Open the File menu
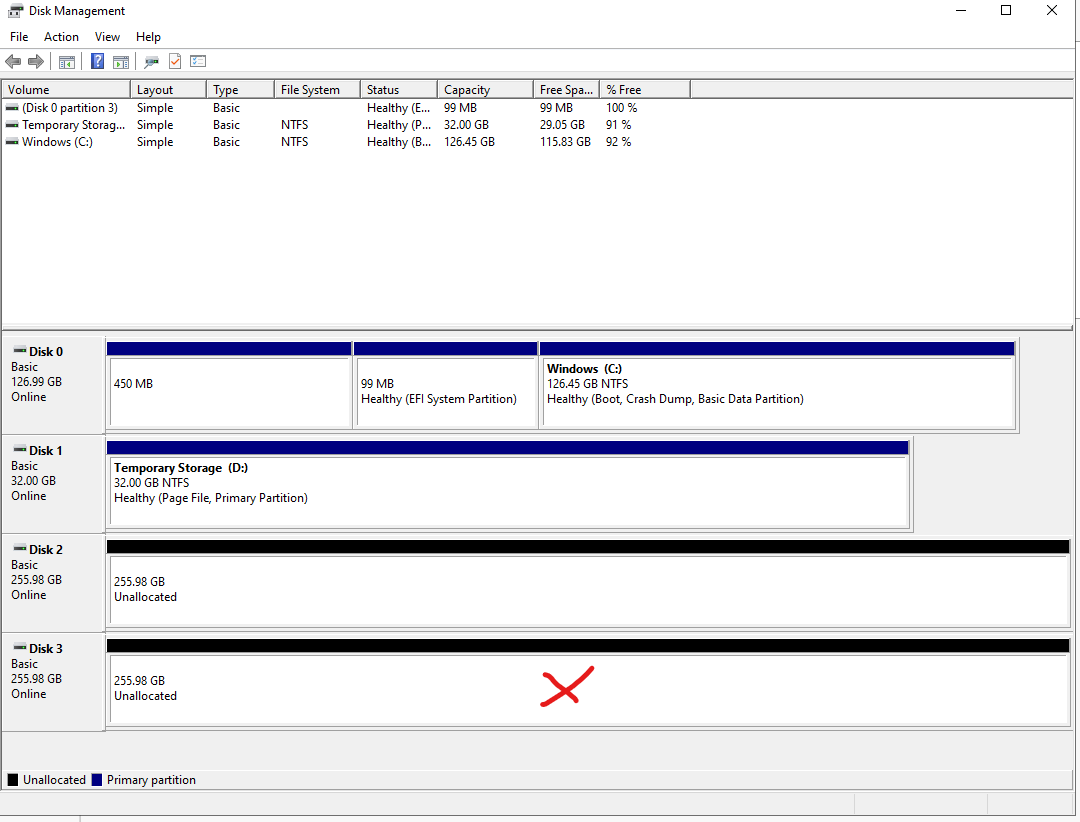The image size is (1080, 822). [18, 36]
